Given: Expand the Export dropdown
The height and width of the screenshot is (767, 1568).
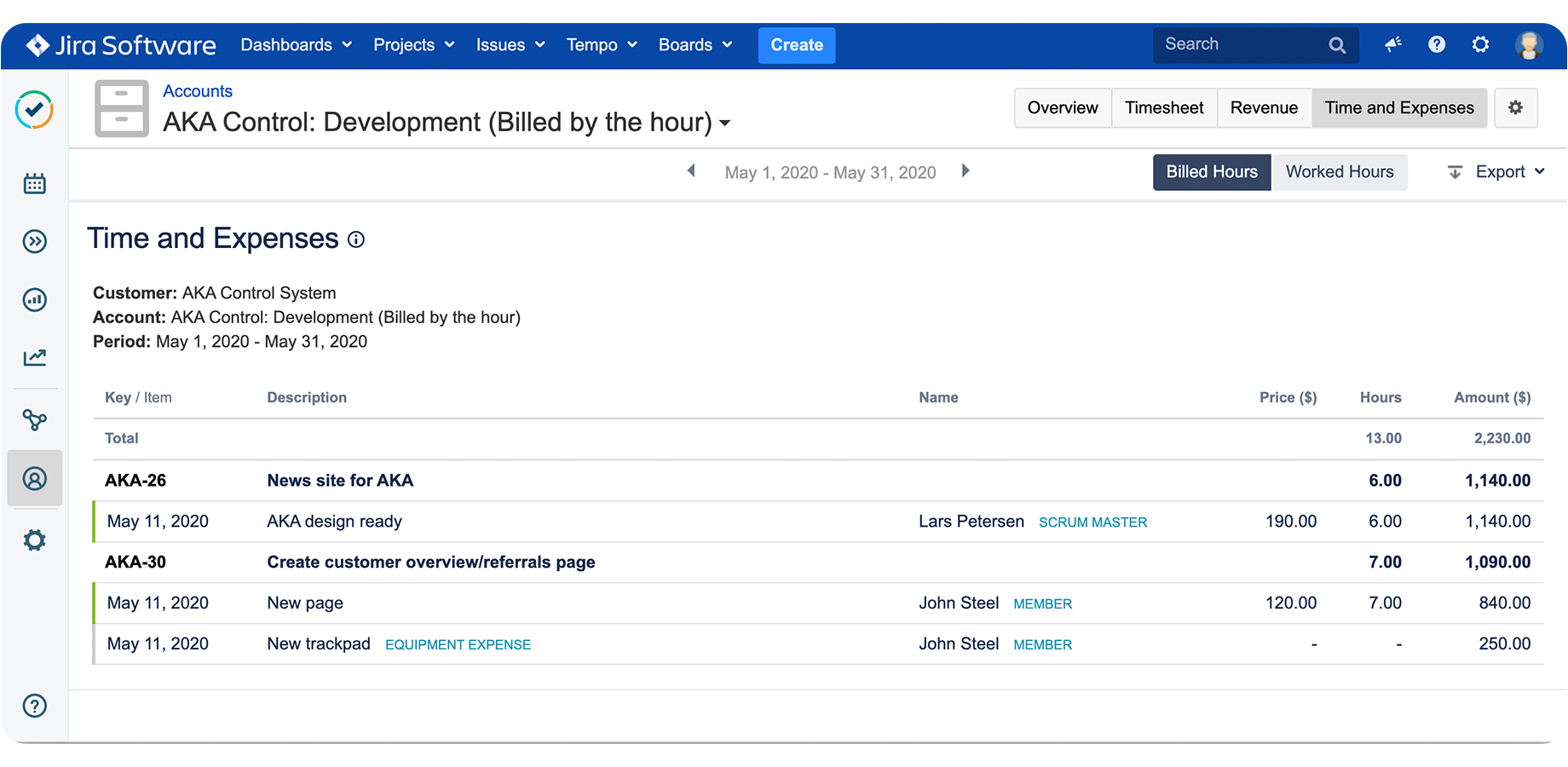Looking at the screenshot, I should pos(1497,172).
